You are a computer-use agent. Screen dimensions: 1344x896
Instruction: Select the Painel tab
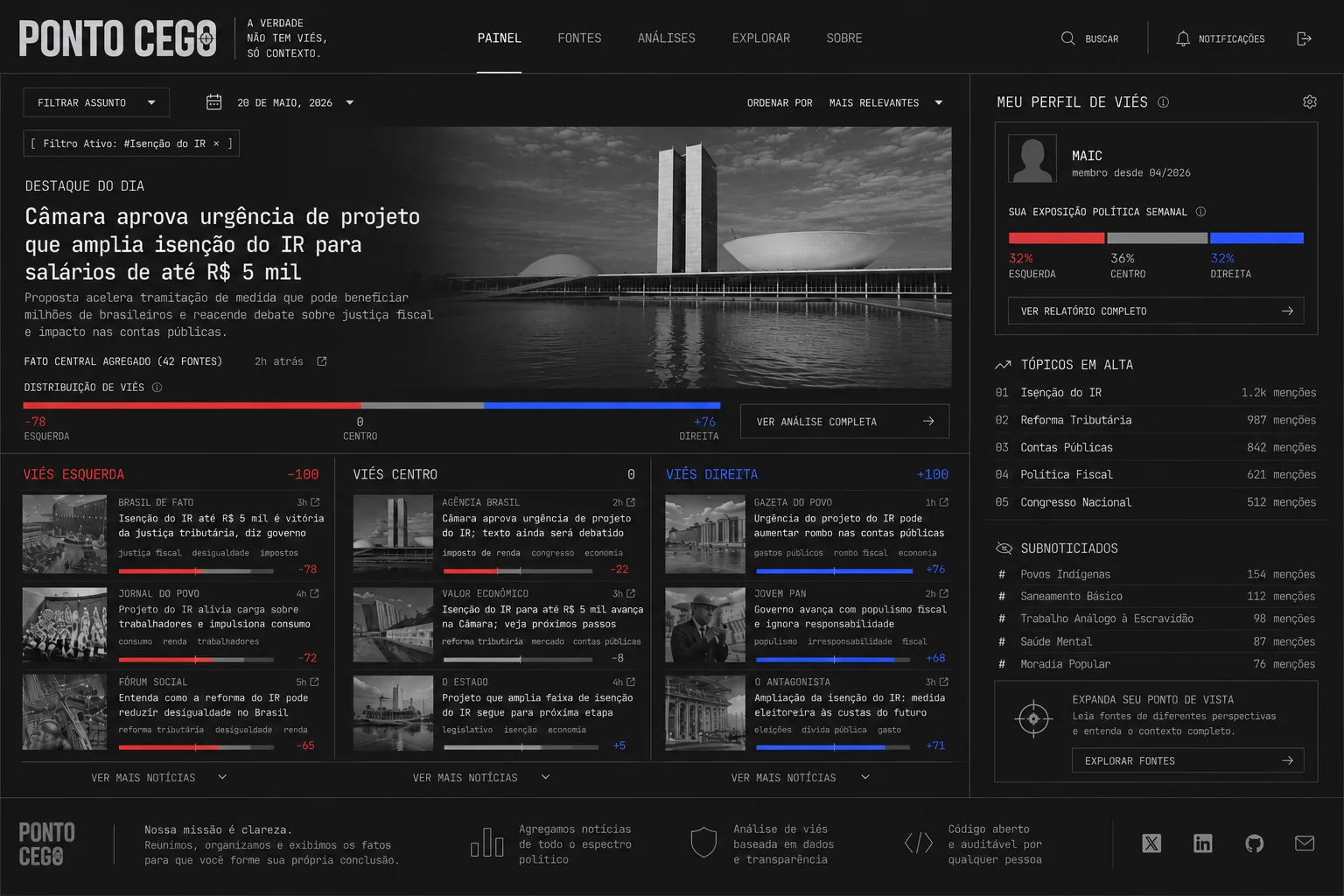pyautogui.click(x=500, y=38)
